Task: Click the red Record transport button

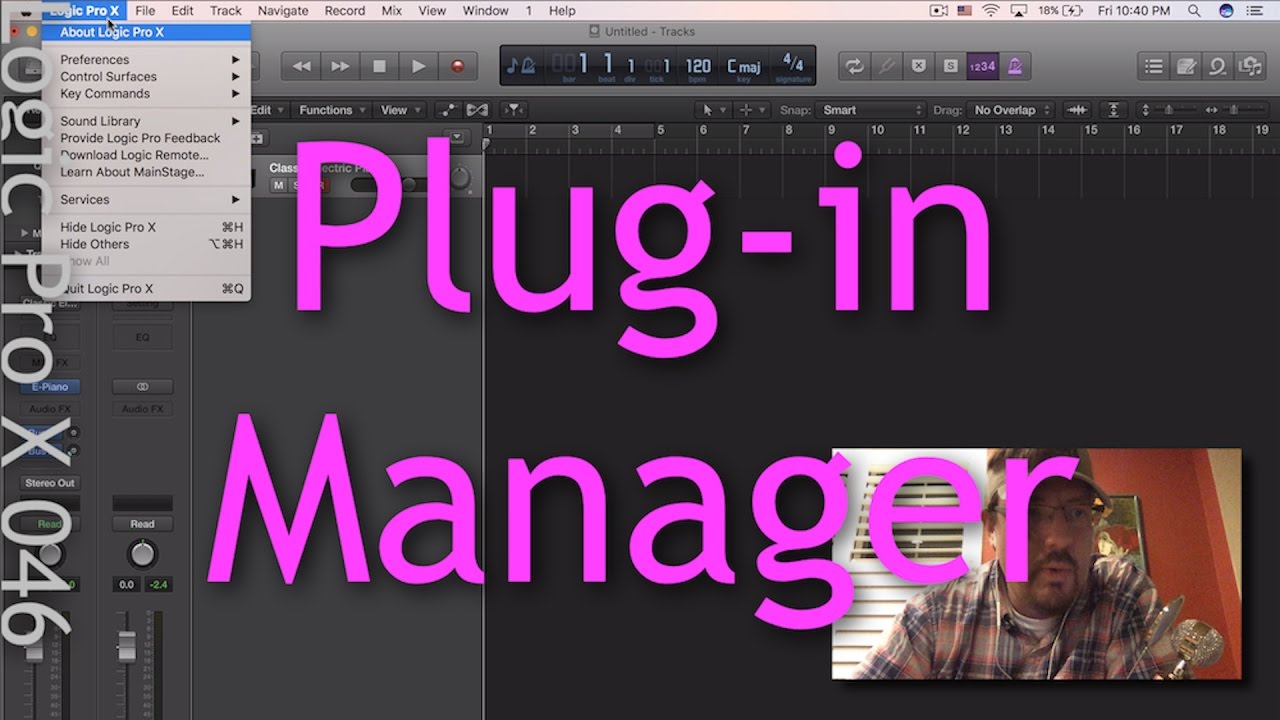Action: point(458,67)
